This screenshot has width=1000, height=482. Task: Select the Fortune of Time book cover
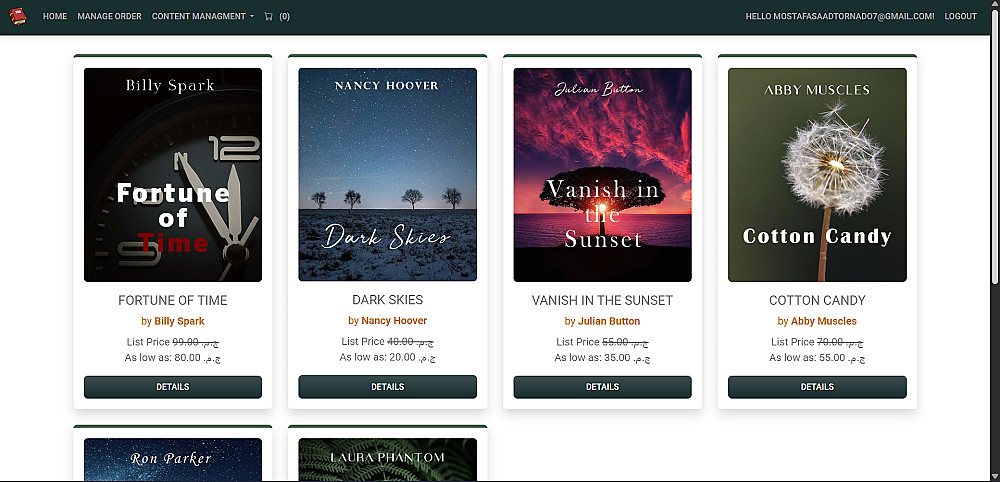coord(173,175)
